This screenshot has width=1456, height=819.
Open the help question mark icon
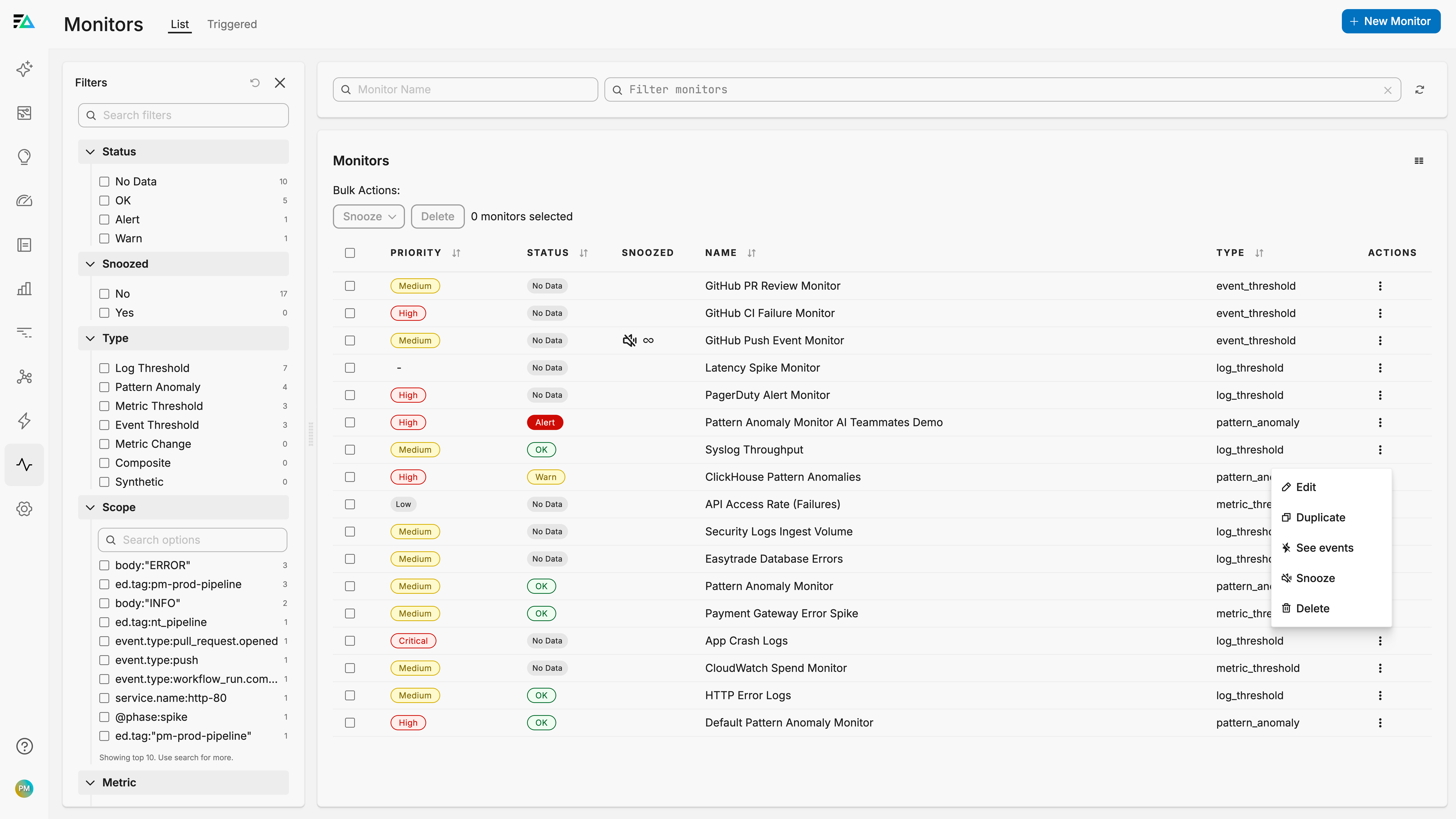coord(24,746)
